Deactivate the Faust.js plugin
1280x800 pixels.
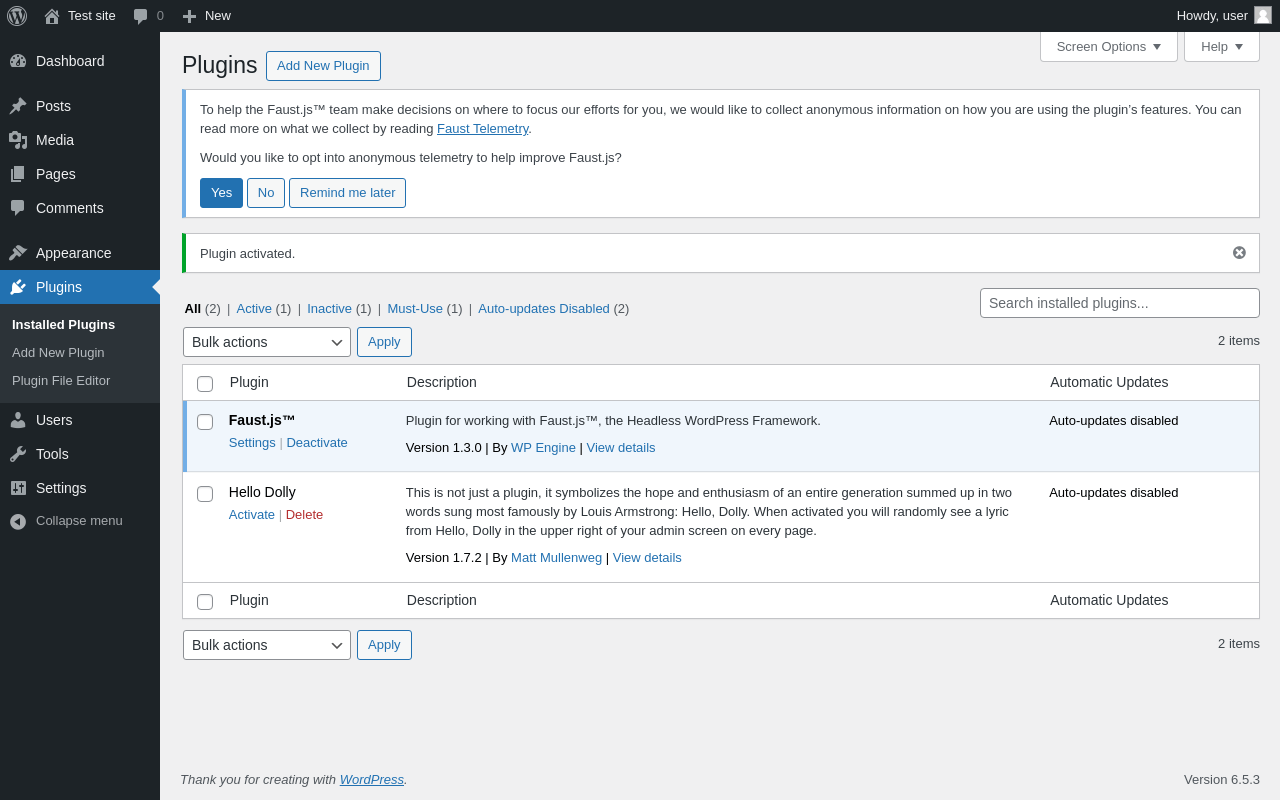tap(317, 443)
